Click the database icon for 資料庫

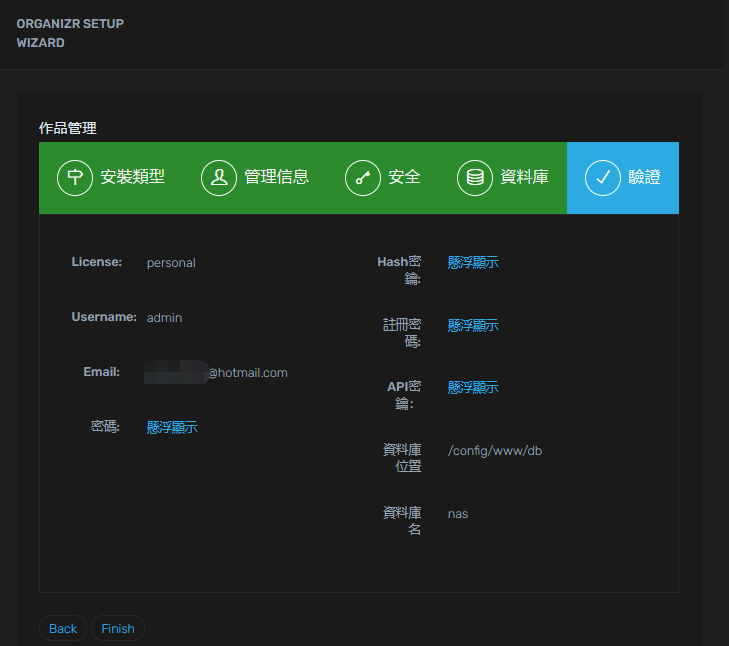coord(475,178)
